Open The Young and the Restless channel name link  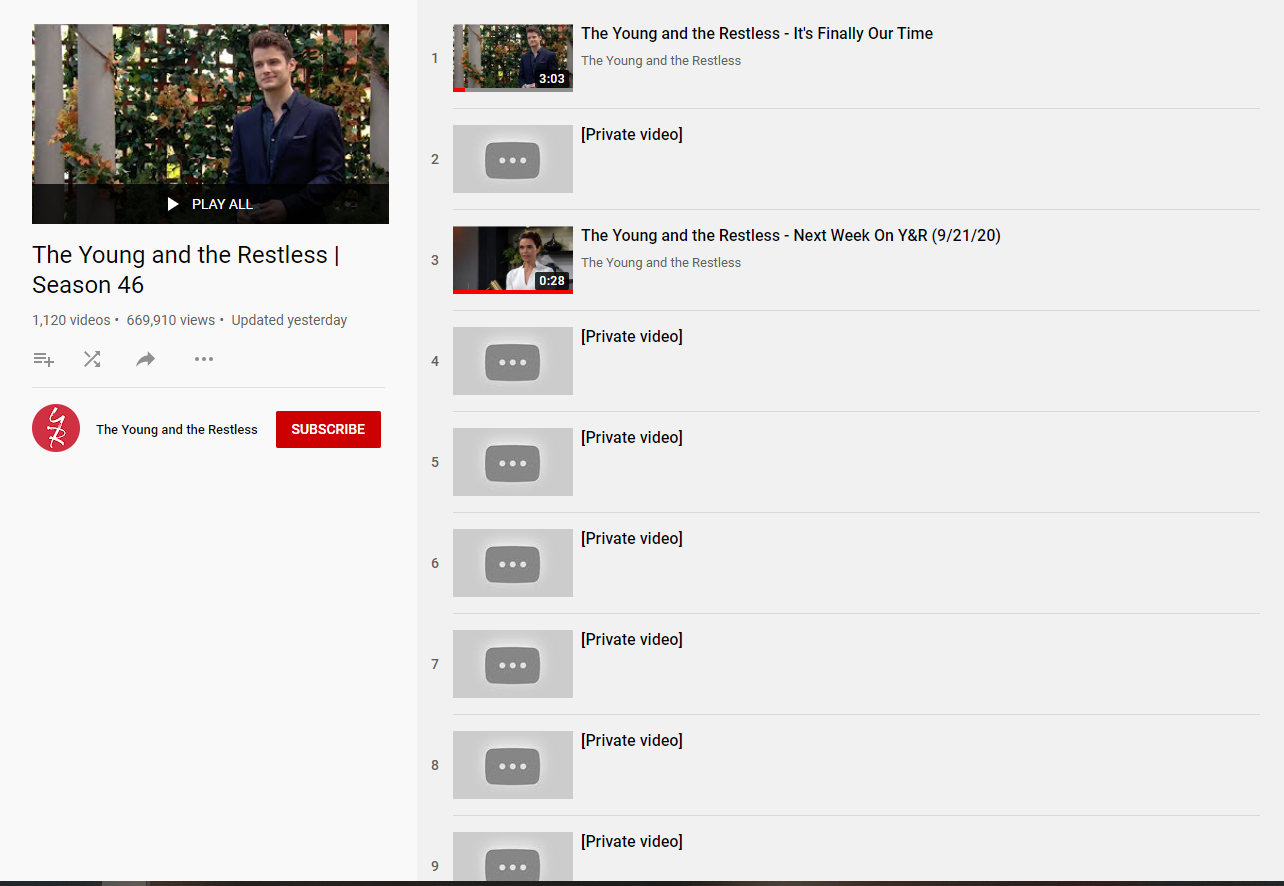177,430
